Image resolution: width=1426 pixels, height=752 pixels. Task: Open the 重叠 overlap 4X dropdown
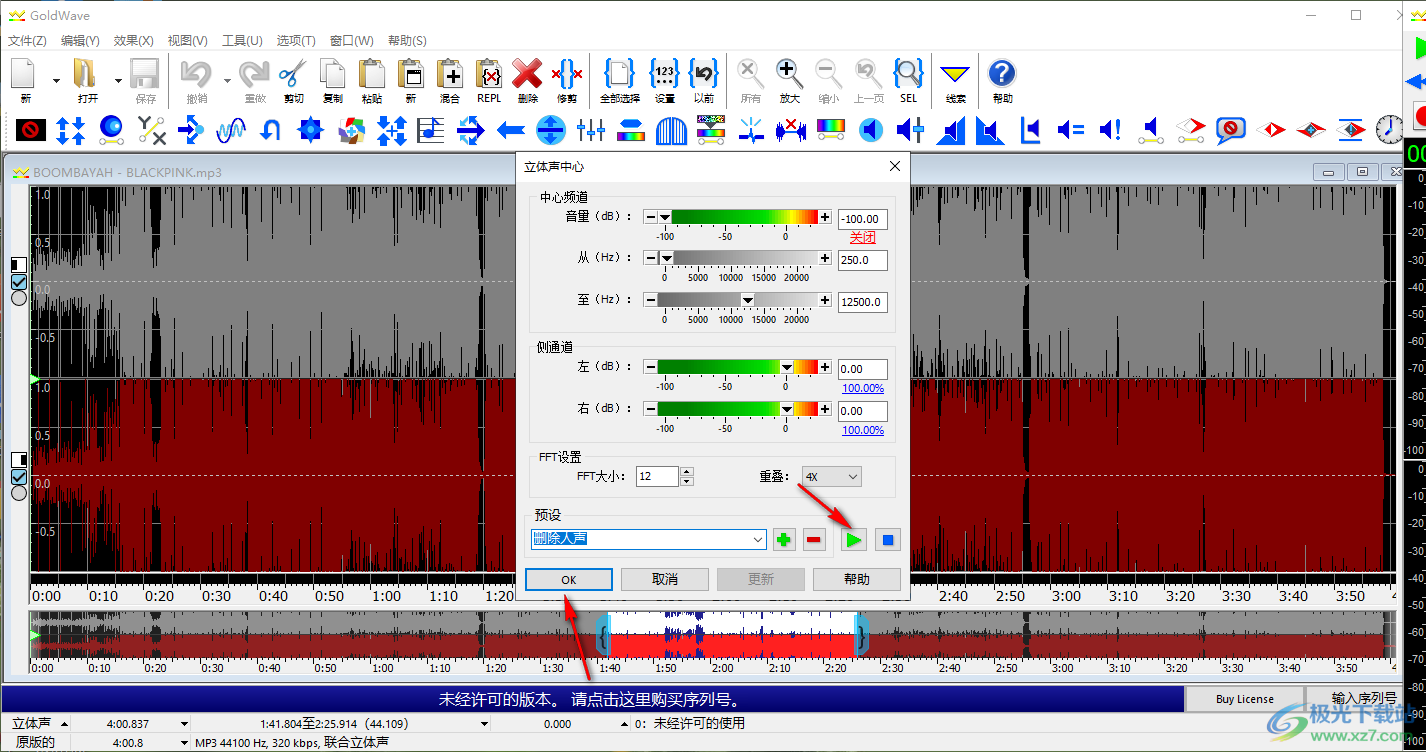point(831,477)
